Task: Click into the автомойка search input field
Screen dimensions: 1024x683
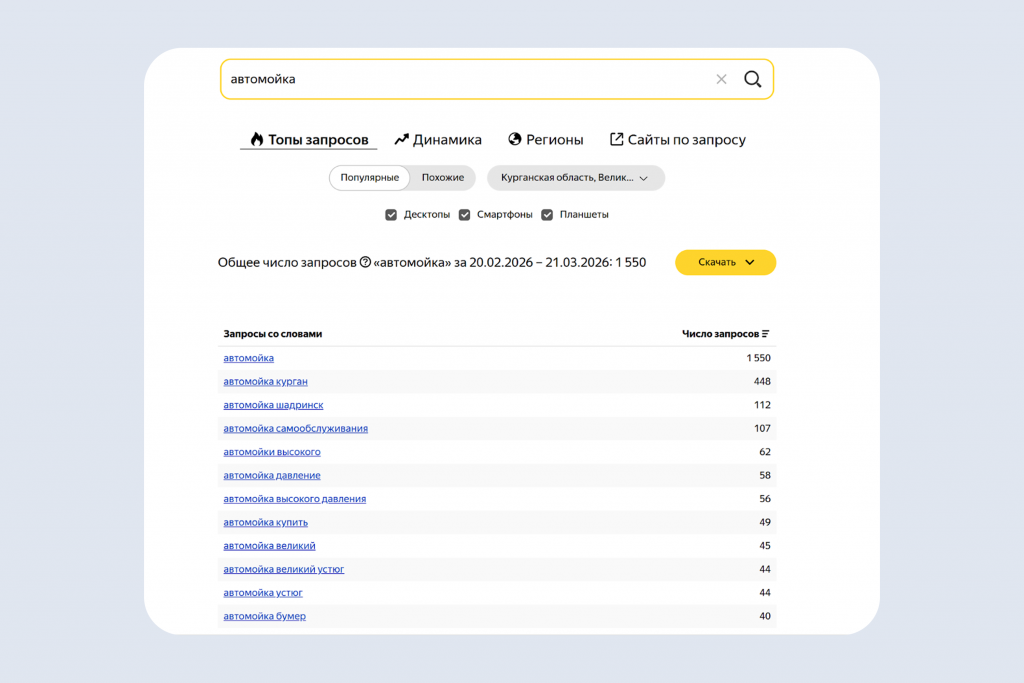Action: click(x=467, y=79)
